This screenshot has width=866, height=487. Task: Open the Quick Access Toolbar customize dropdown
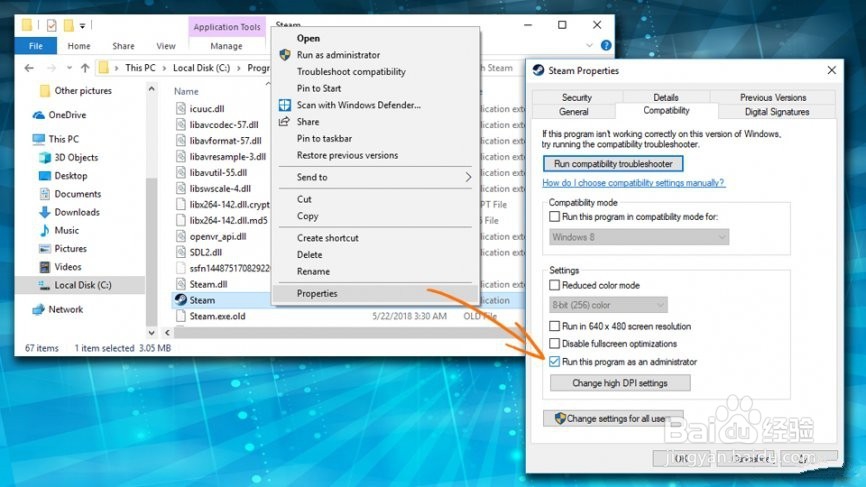82,25
